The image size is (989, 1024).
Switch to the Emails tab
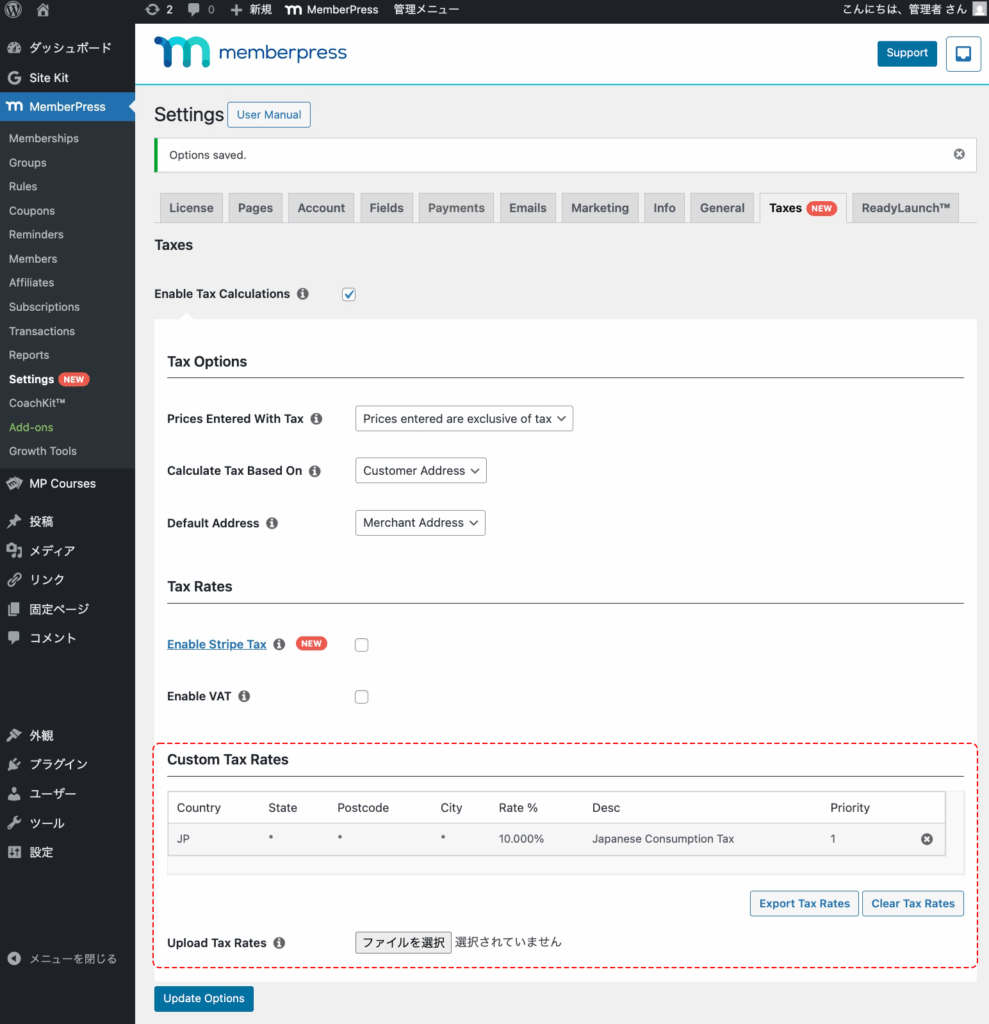[x=528, y=208]
